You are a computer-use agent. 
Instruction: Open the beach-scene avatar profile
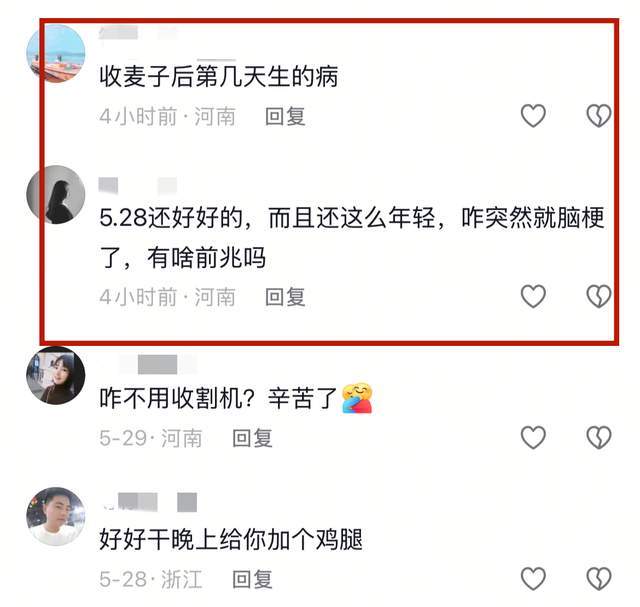pos(56,53)
